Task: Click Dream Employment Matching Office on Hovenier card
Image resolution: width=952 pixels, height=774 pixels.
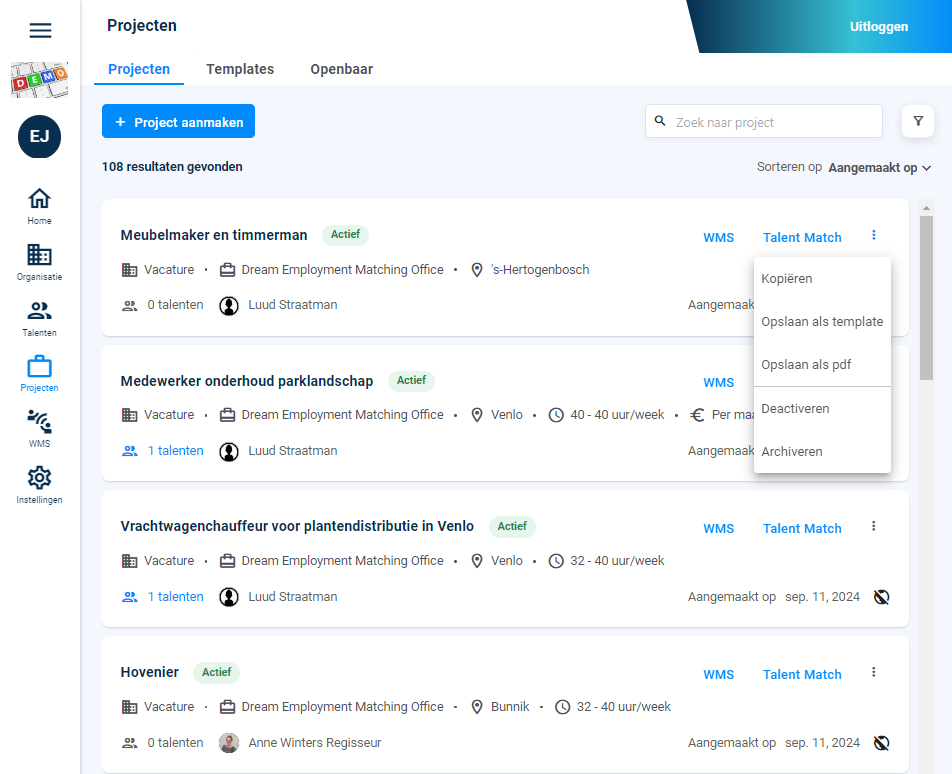Action: 342,707
